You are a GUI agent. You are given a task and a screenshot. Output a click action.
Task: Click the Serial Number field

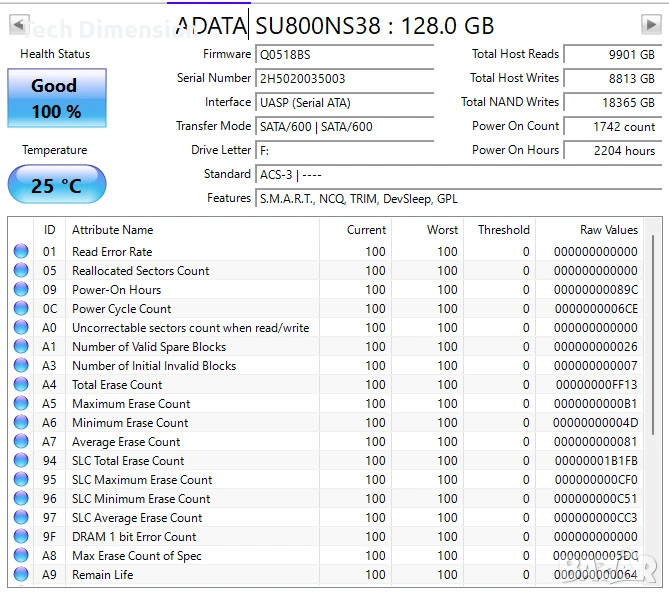pyautogui.click(x=345, y=78)
